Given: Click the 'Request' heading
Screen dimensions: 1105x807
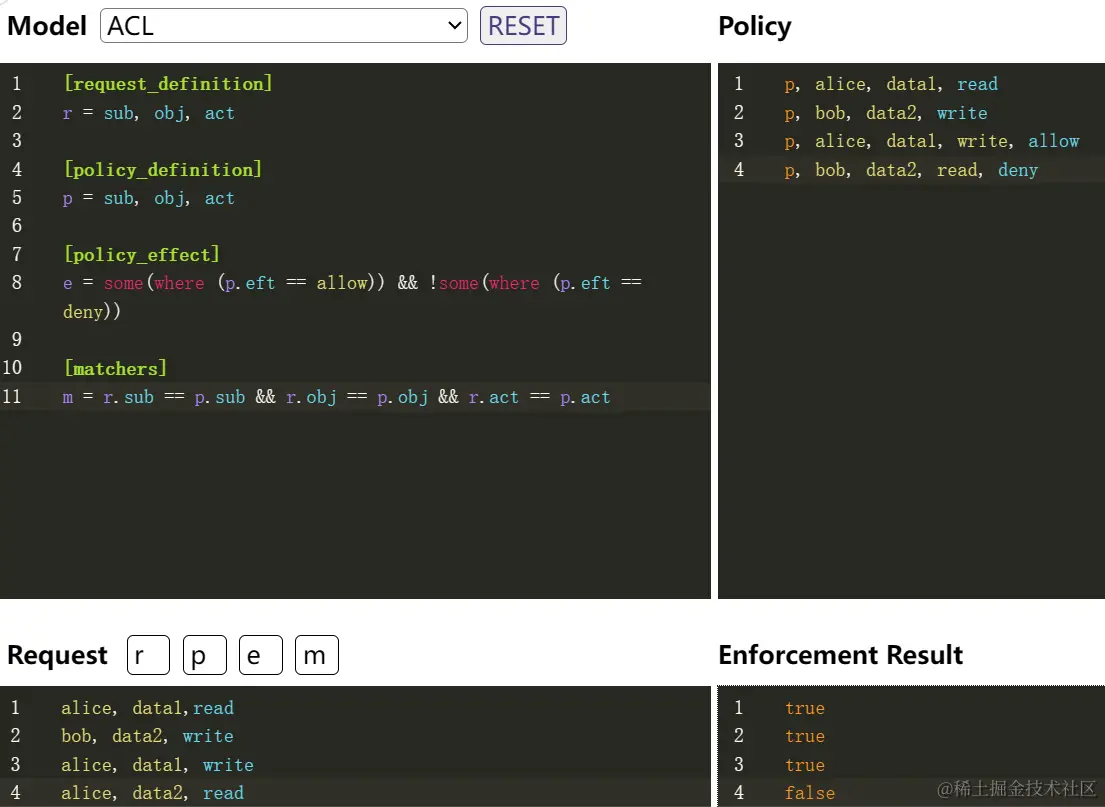Looking at the screenshot, I should click(x=57, y=655).
